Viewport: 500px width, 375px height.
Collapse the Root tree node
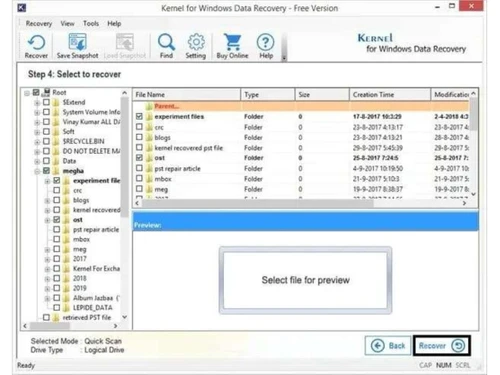point(27,93)
